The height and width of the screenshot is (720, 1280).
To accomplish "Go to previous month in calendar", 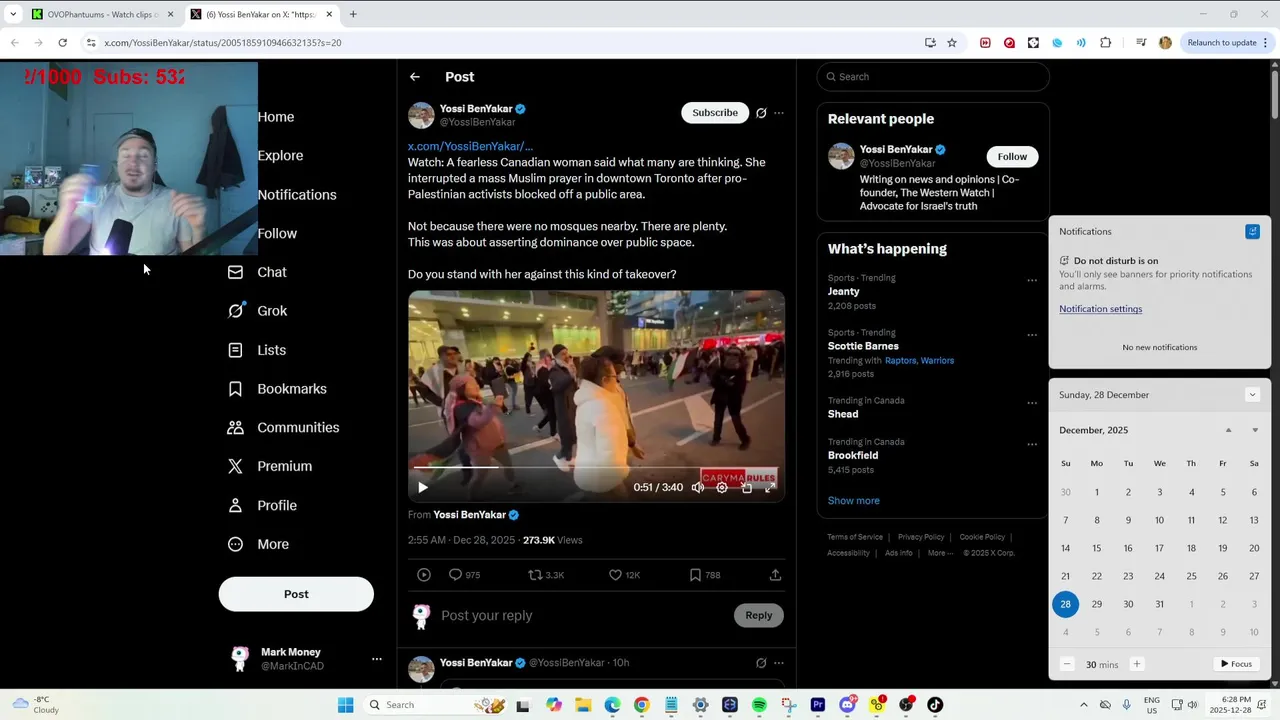I will pos(1229,430).
